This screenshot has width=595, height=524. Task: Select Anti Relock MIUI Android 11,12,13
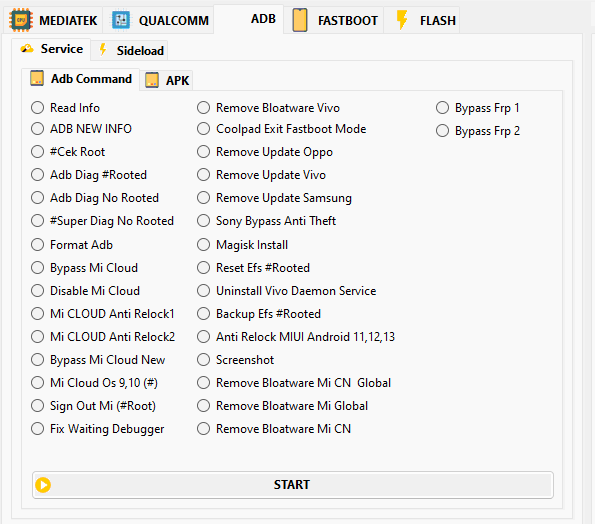pos(296,337)
